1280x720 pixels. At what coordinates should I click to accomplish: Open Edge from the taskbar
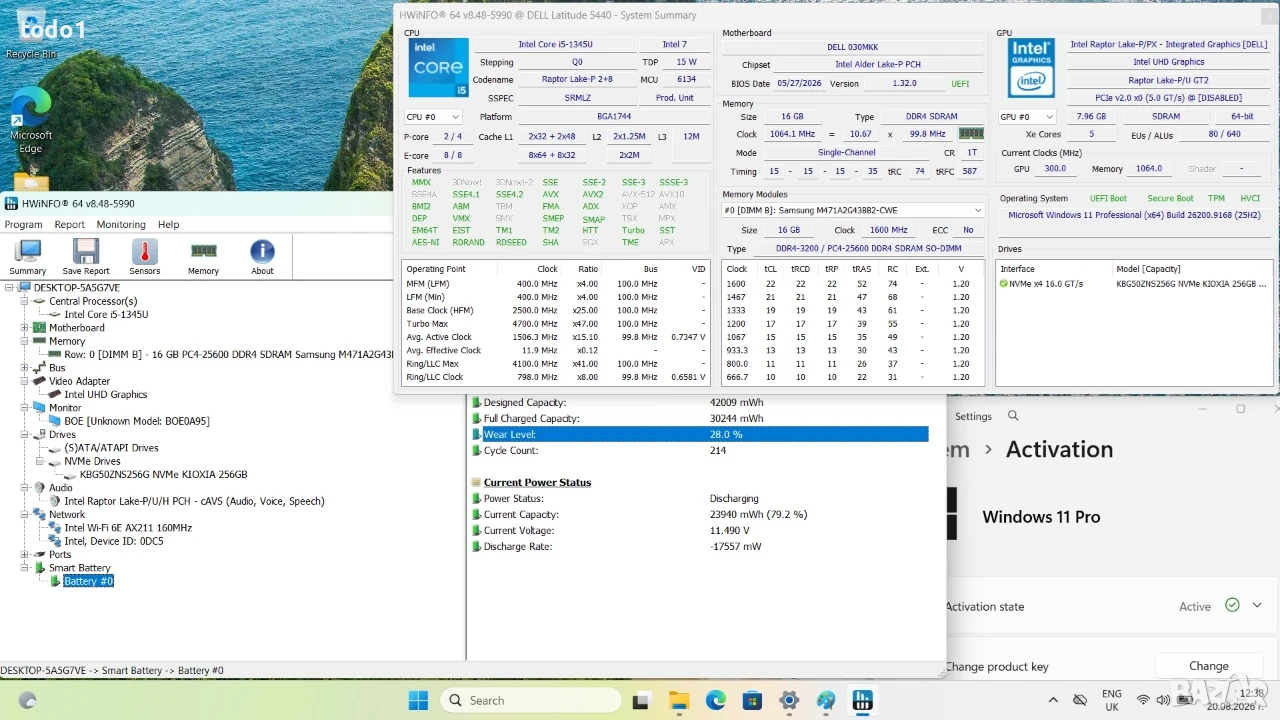715,701
